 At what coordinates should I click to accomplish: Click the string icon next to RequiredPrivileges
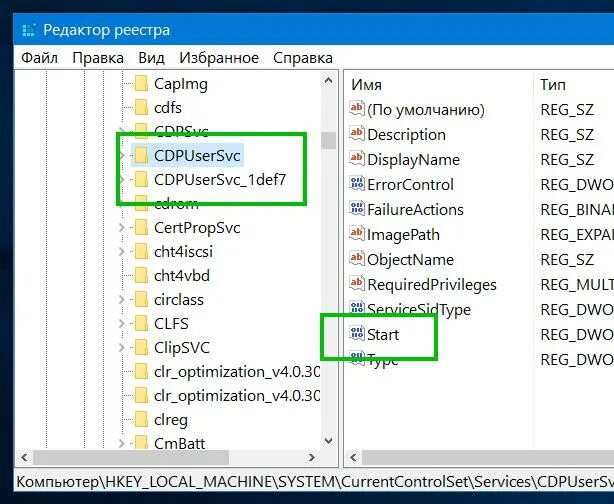tap(357, 284)
